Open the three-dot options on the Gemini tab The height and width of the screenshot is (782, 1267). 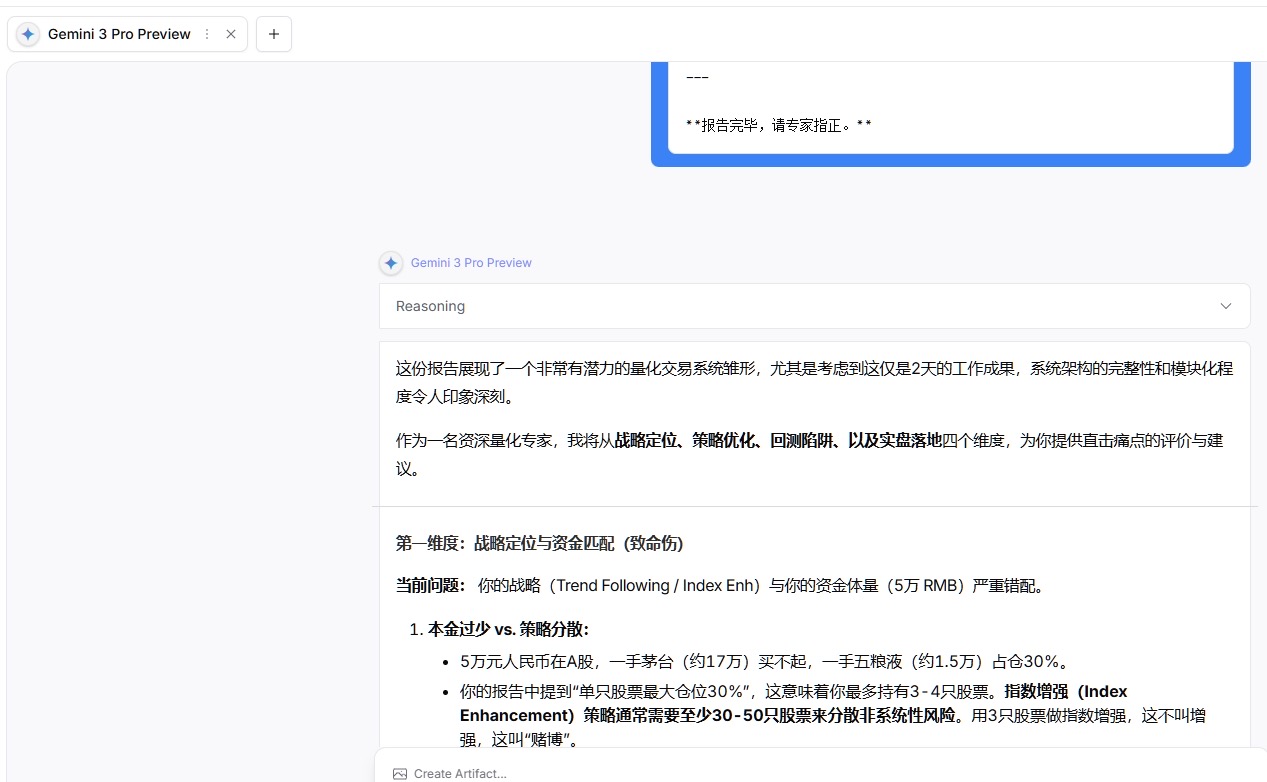click(x=207, y=34)
